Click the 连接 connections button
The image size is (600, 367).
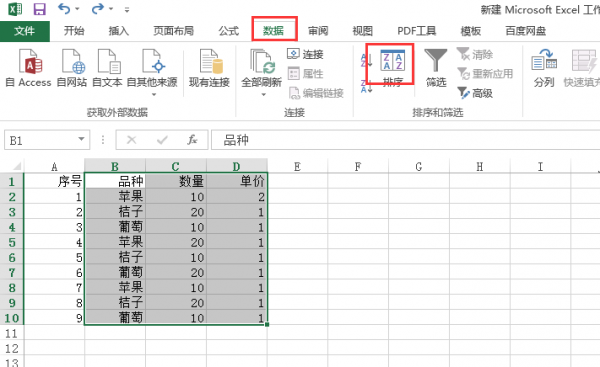click(305, 54)
